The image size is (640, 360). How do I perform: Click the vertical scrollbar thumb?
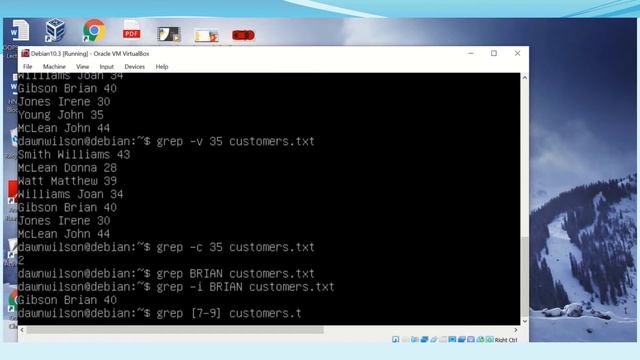click(524, 276)
